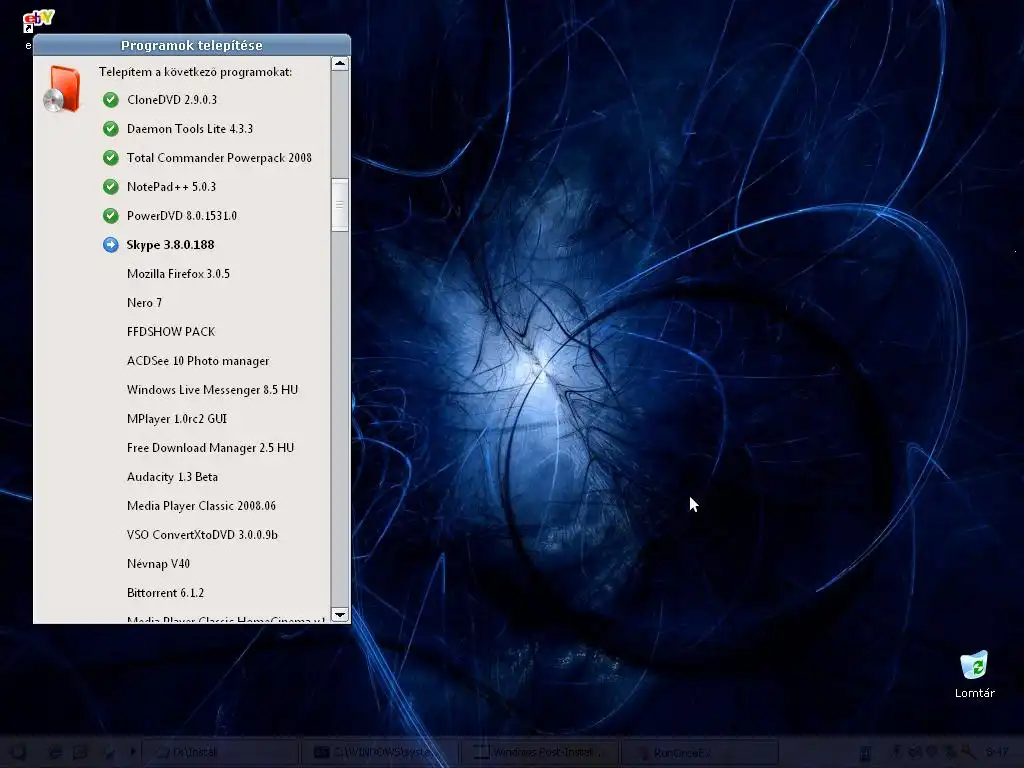The width and height of the screenshot is (1024, 768).
Task: Select Total Commander Powerpack 2008 entry
Action: click(219, 157)
